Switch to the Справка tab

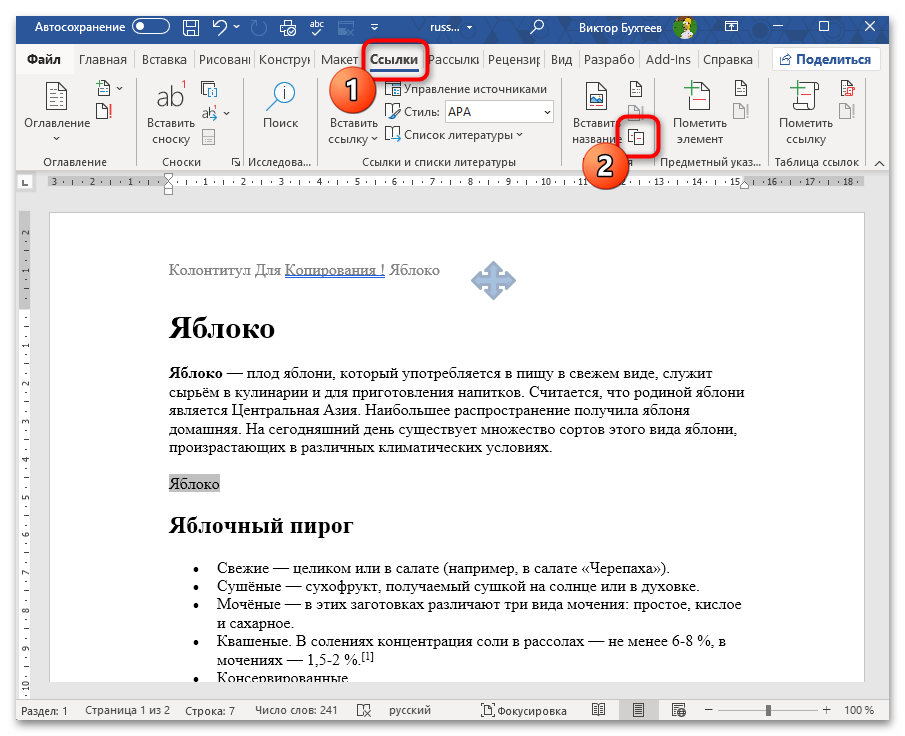point(728,59)
